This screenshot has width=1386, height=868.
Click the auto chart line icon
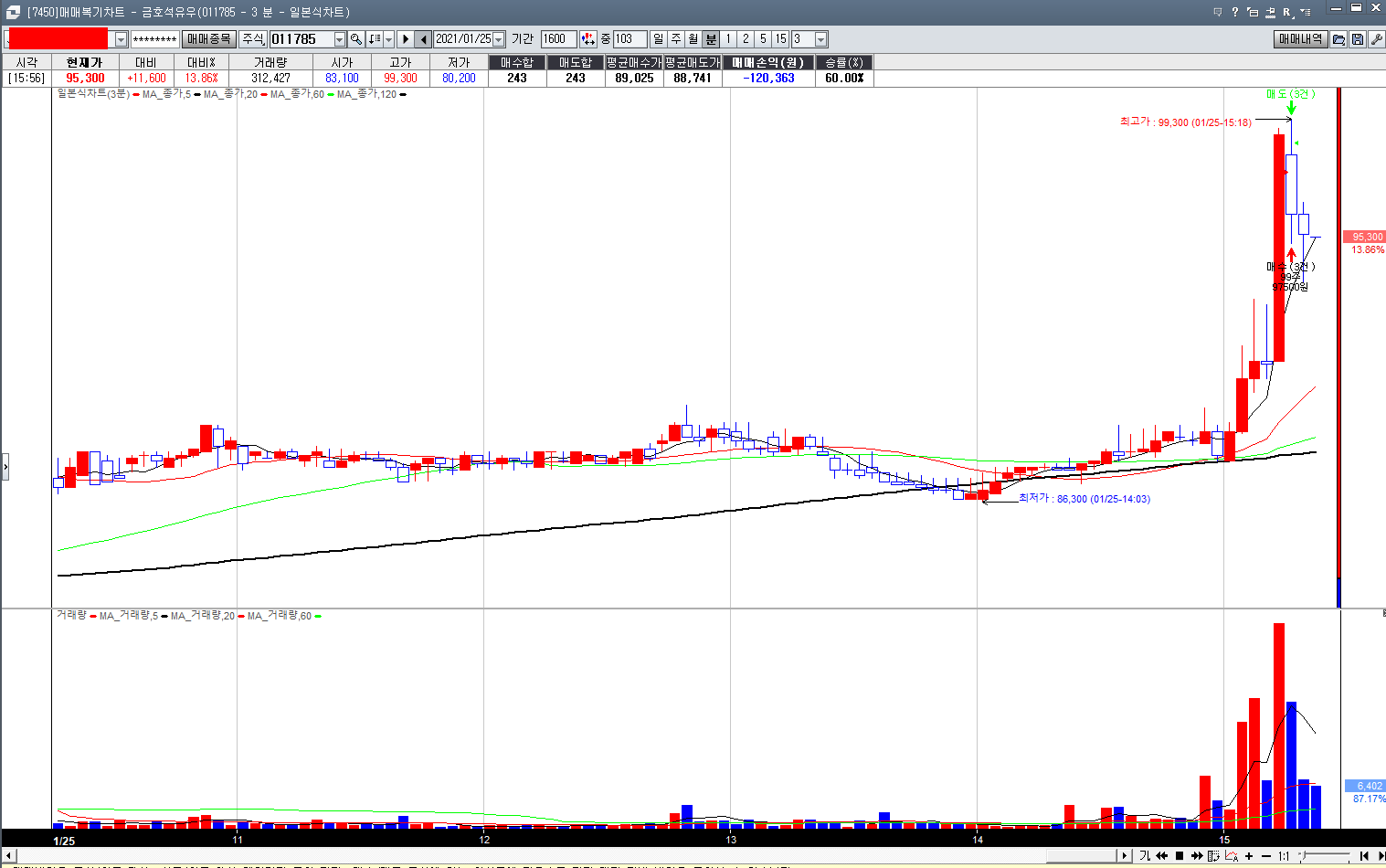pos(1231,856)
